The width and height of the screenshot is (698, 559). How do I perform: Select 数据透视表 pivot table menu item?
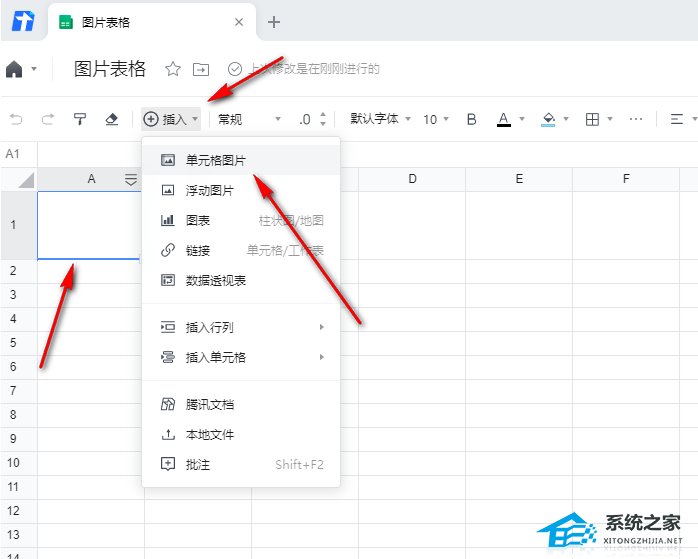pos(241,280)
